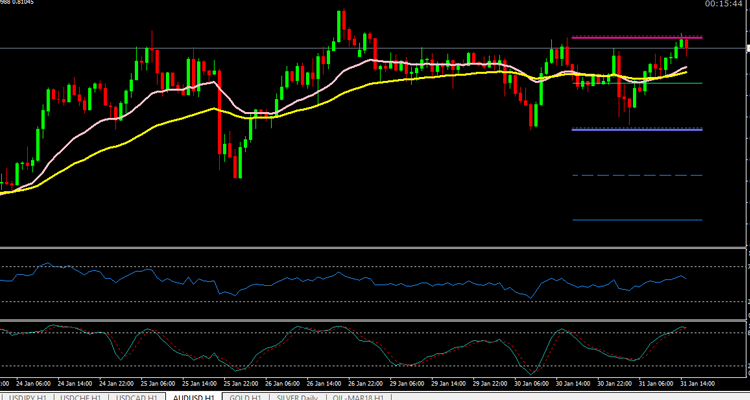Switch to the USDJPY H1 chart tab
This screenshot has height=400, width=750.
27,396
